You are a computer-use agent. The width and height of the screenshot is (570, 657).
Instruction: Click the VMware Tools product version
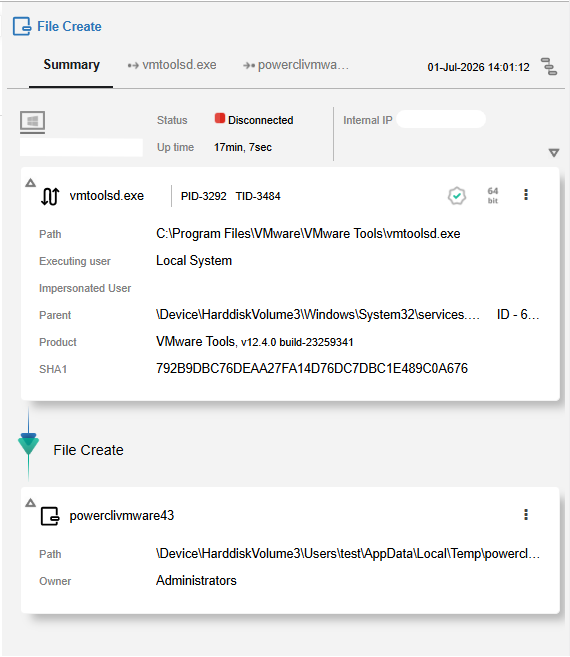[x=254, y=342]
